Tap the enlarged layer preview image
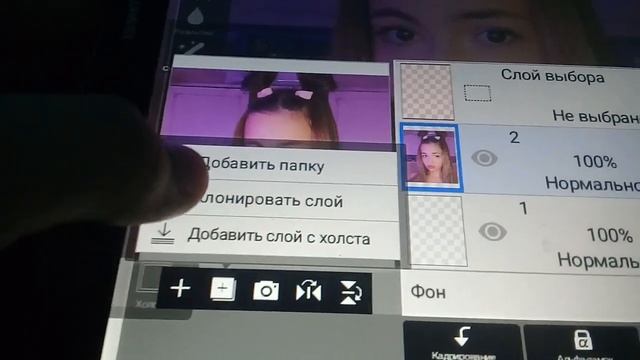The width and height of the screenshot is (640, 360). [x=276, y=107]
